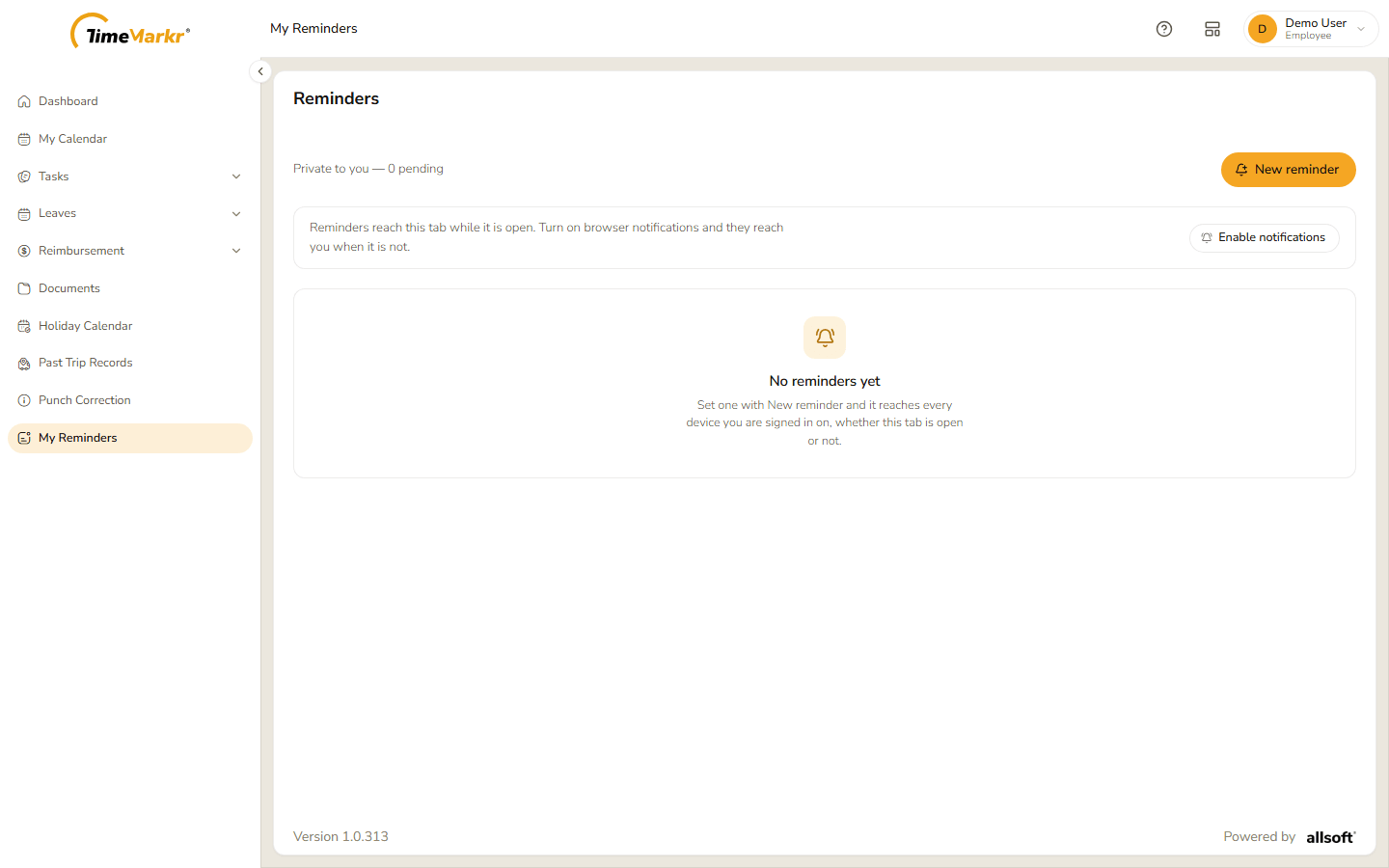Click the Punch Correction info icon
Image resolution: width=1389 pixels, height=868 pixels.
pos(24,400)
